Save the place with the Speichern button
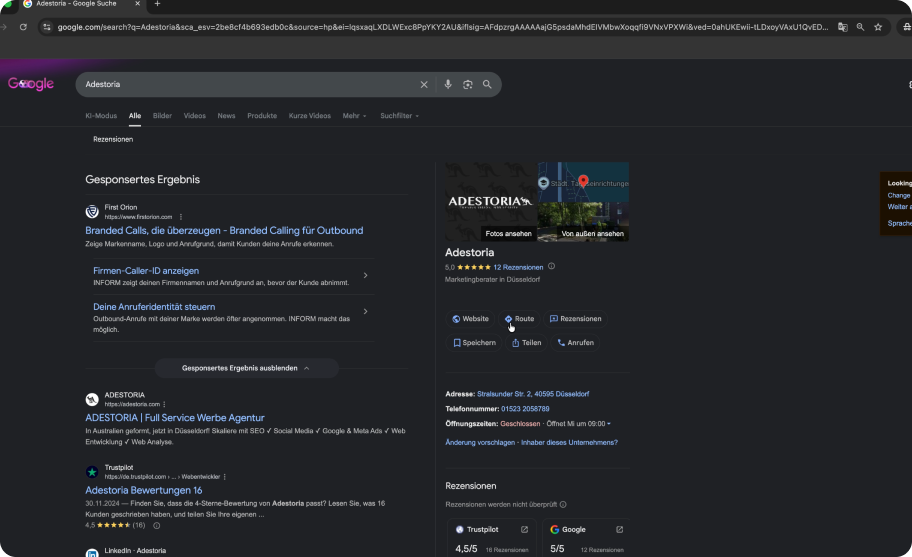The image size is (912, 557). click(x=474, y=343)
